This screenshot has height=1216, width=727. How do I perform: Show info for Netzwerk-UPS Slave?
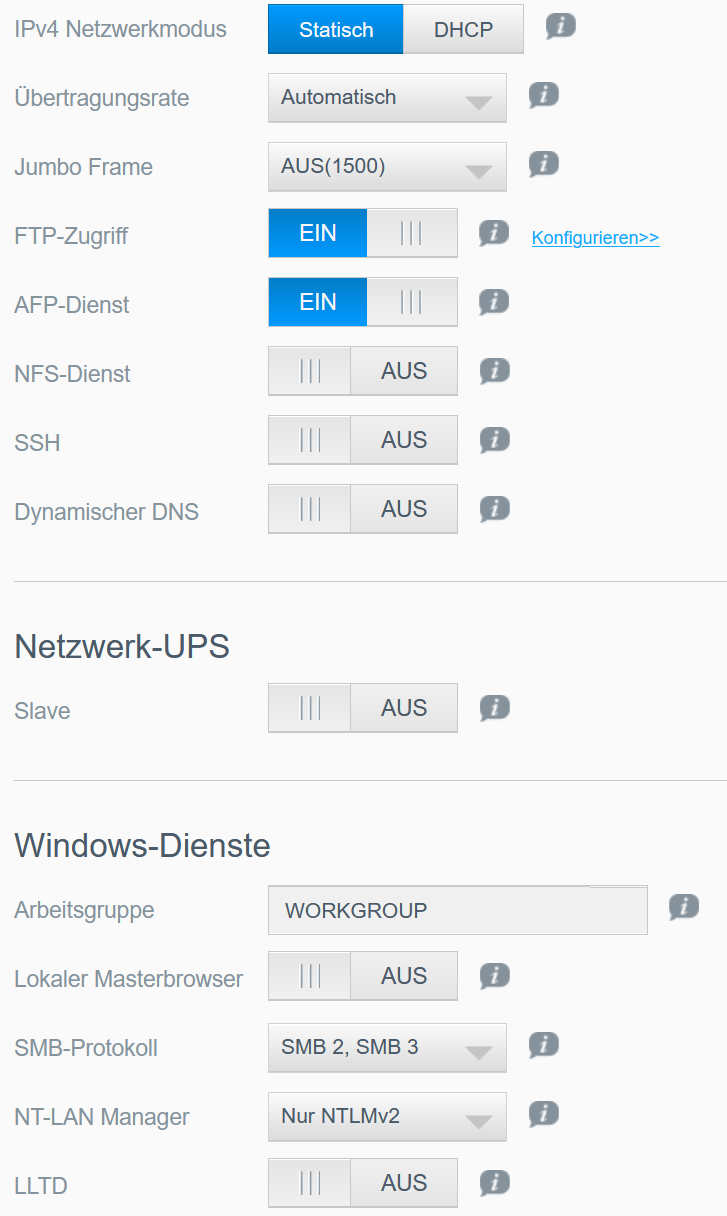(x=494, y=707)
